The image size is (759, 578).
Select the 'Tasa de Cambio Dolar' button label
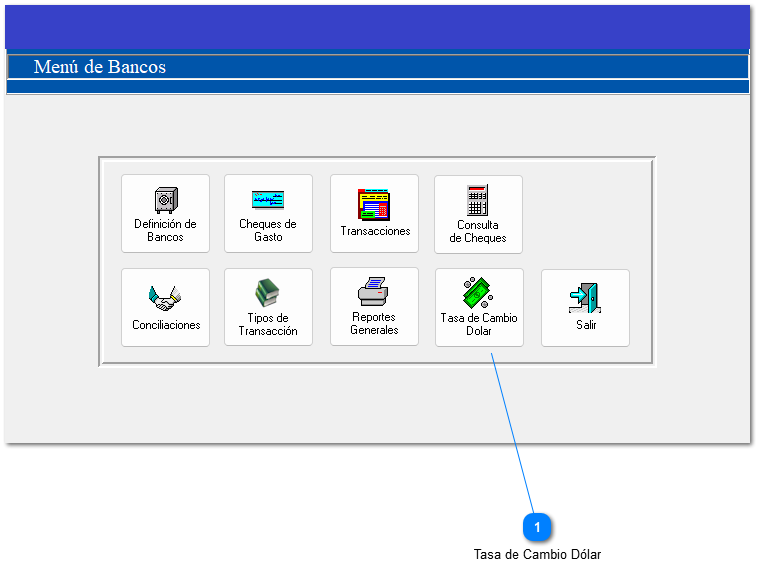tap(479, 325)
